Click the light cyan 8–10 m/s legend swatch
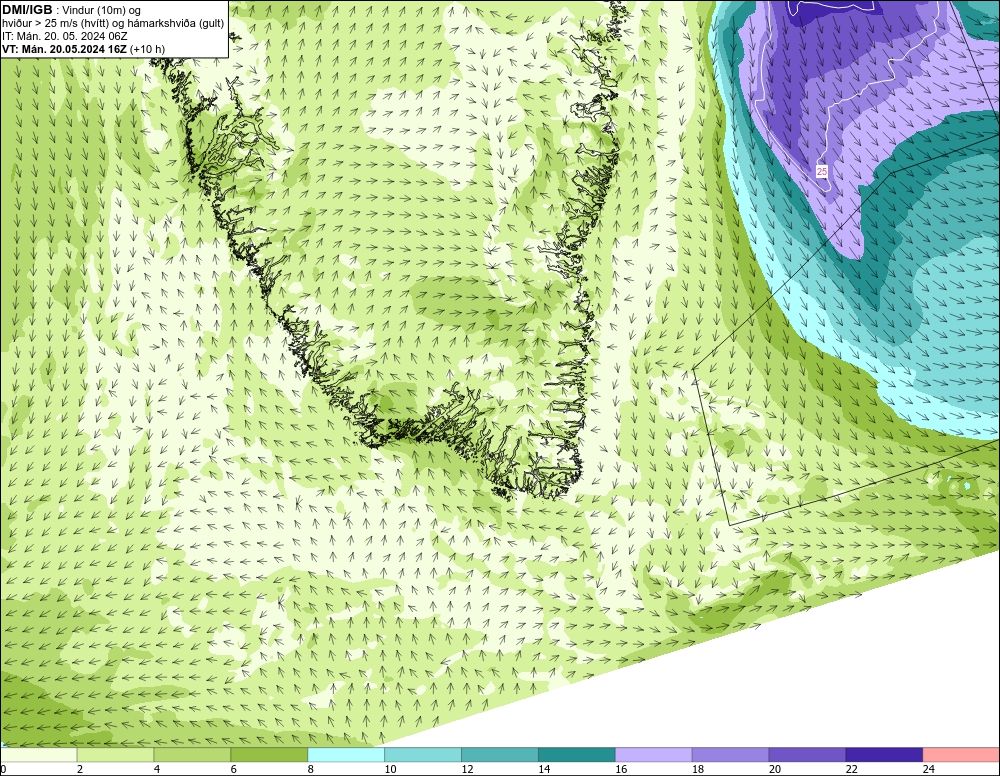The width and height of the screenshot is (1000, 776). [x=346, y=755]
